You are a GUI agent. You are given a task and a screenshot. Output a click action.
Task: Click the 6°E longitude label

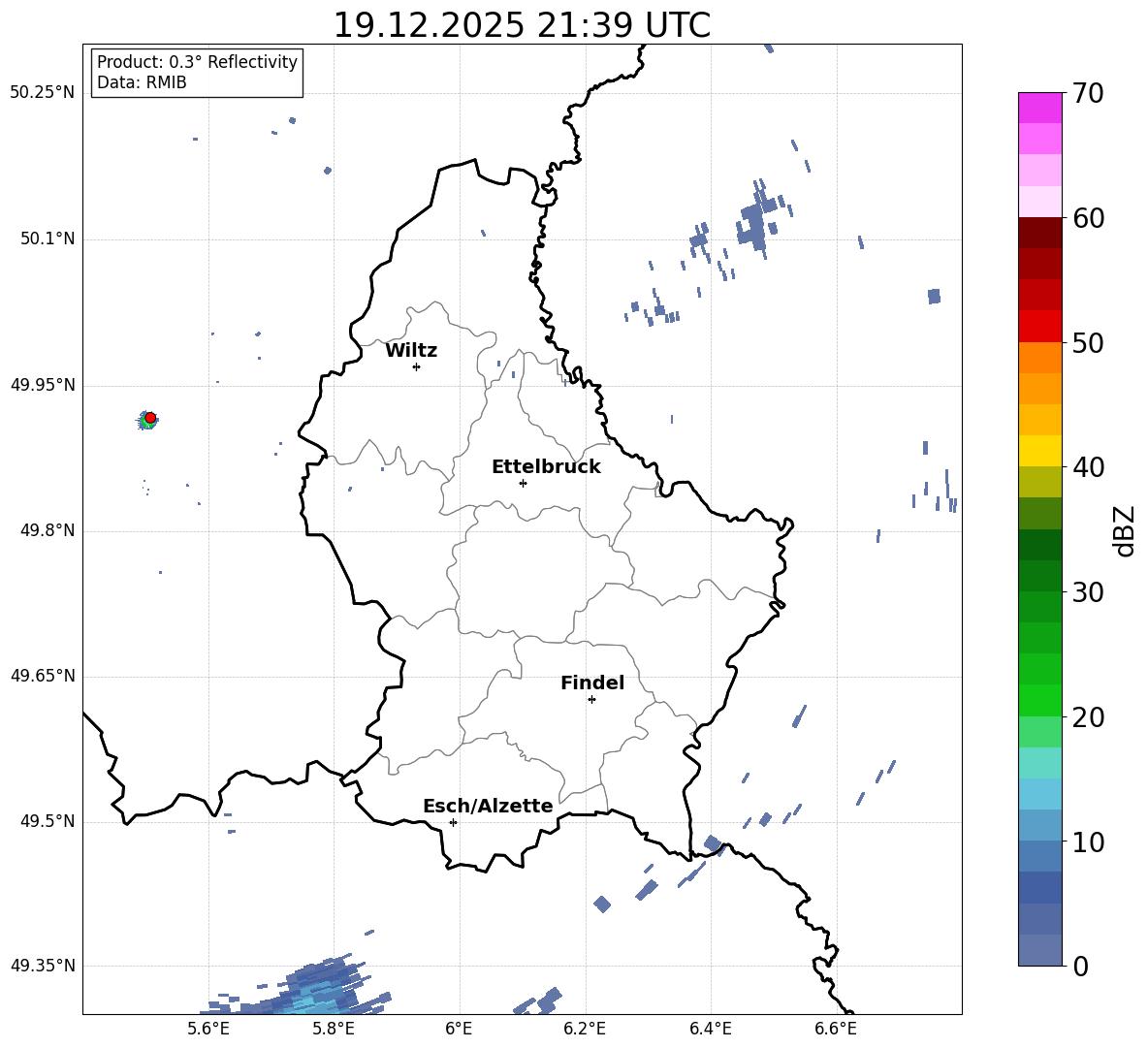459,1029
